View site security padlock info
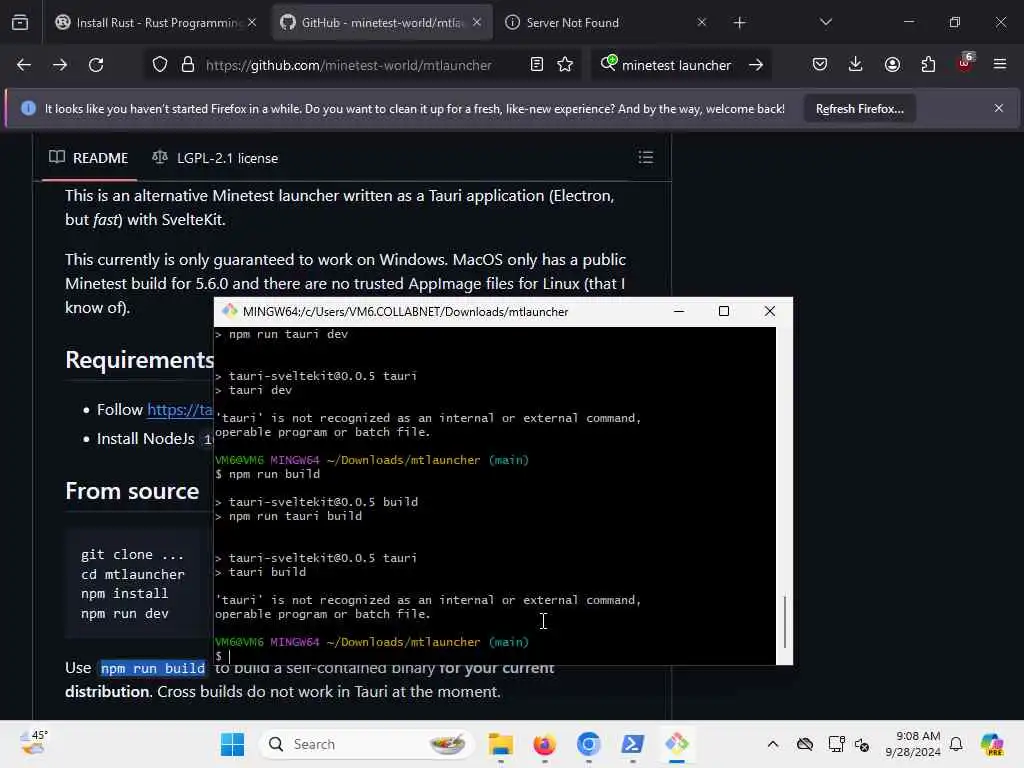 (x=188, y=65)
